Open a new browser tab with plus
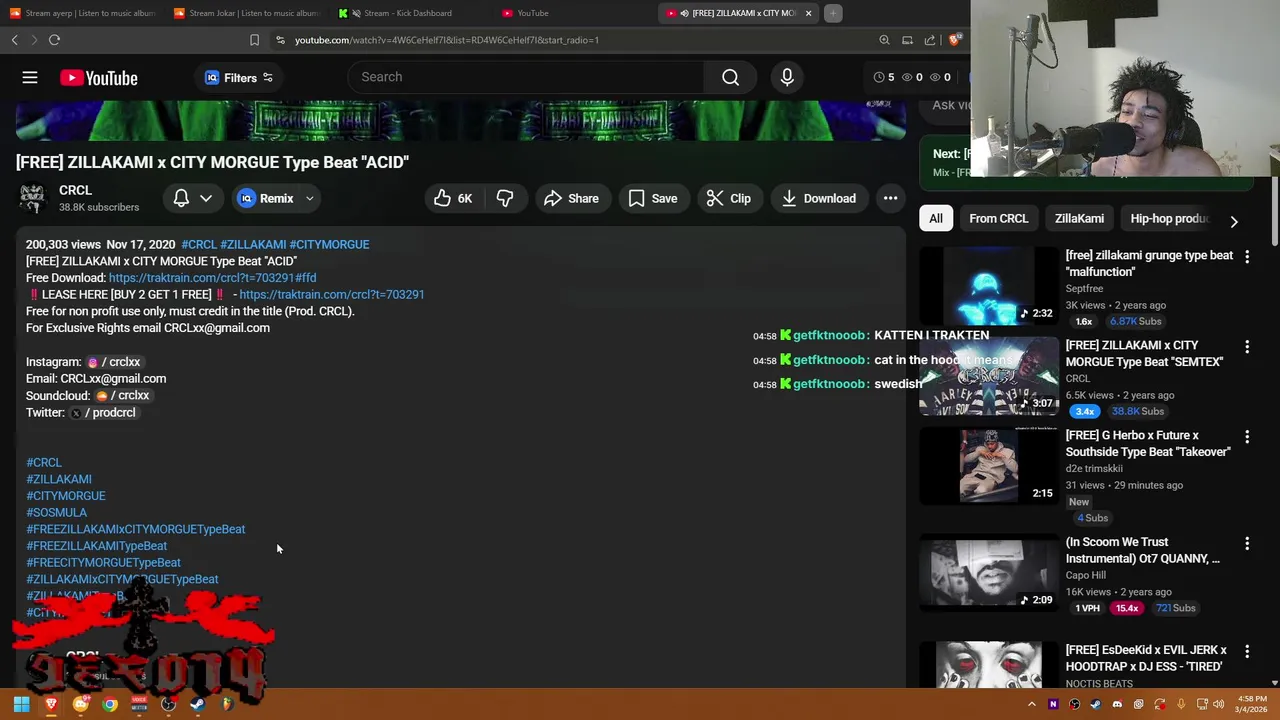The image size is (1280, 720). coord(832,13)
